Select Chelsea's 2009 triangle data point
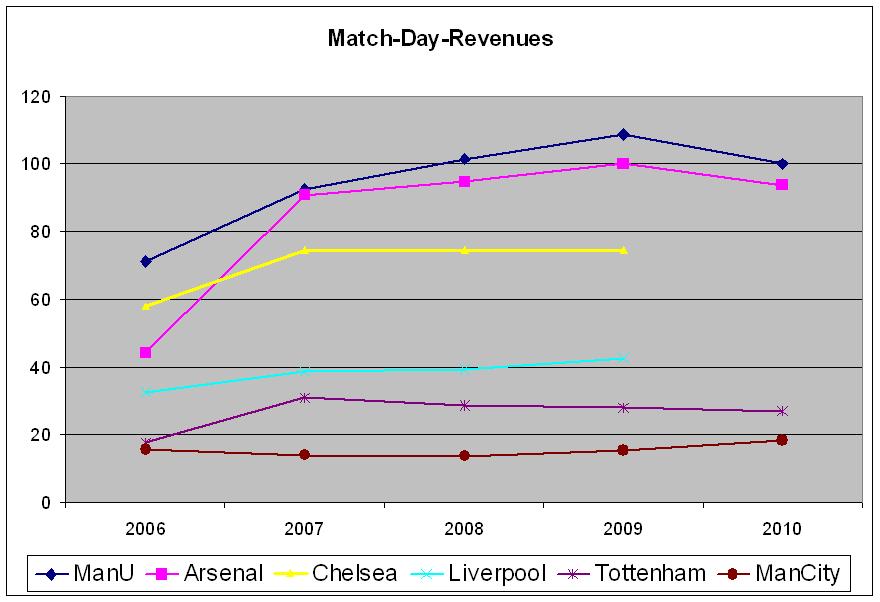The height and width of the screenshot is (602, 880). point(623,250)
